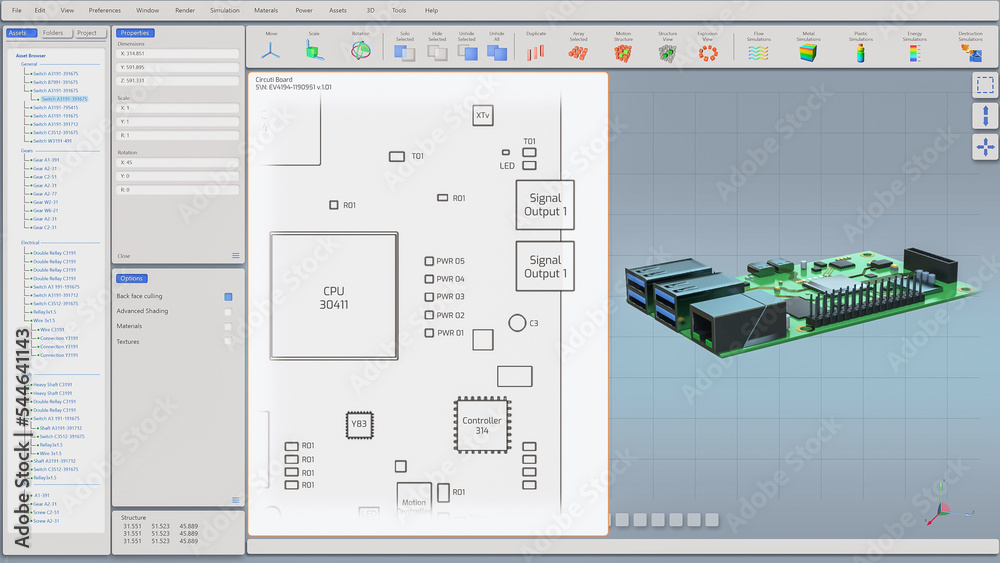Click the Solo Selected icon

pos(404,53)
